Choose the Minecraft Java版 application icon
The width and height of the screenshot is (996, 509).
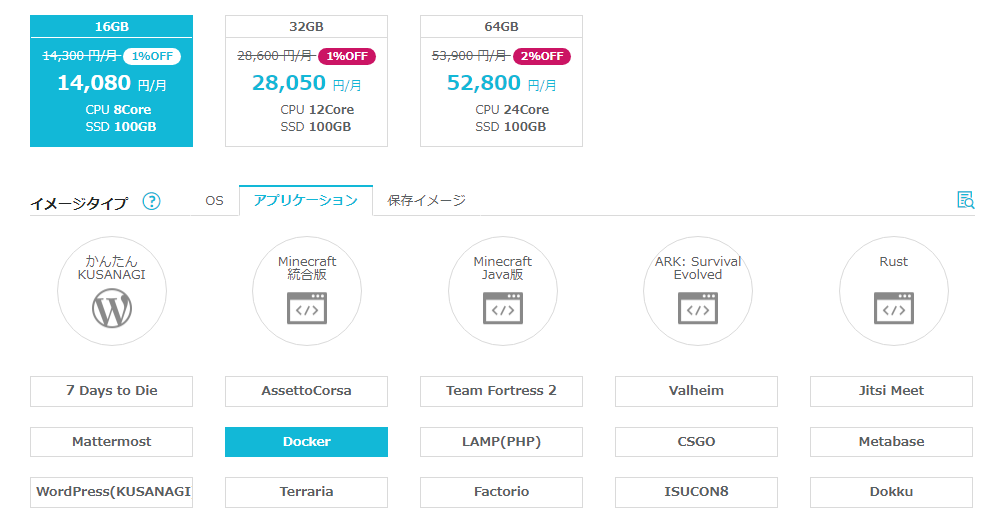pos(502,291)
